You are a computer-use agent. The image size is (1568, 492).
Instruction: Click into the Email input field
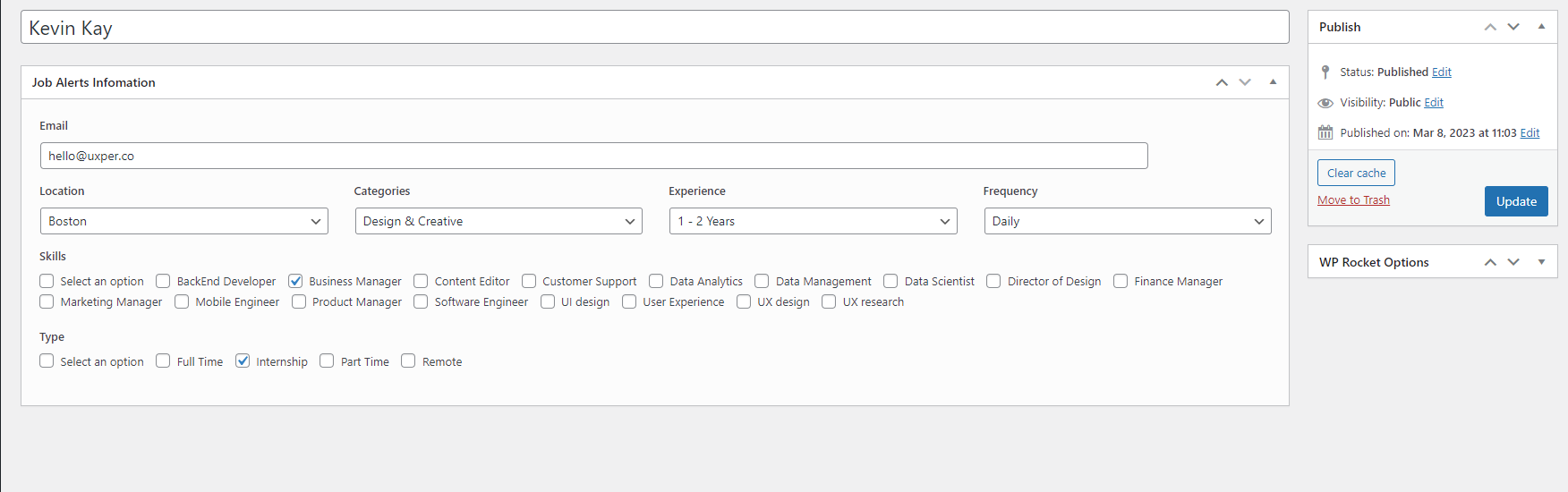(593, 156)
